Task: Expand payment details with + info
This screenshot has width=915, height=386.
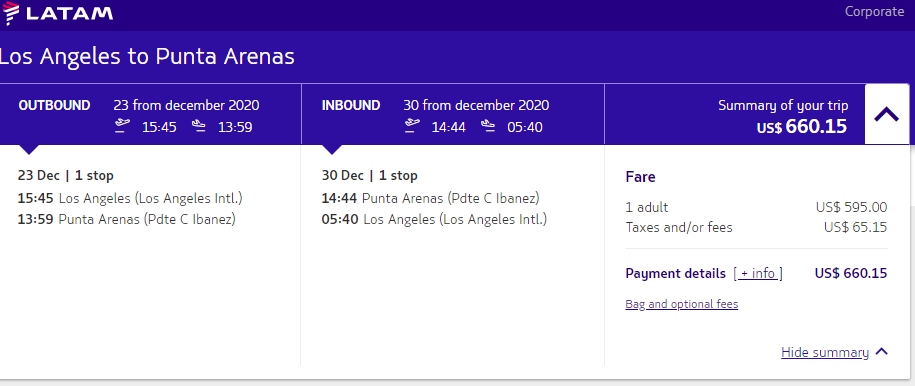Action: [x=758, y=273]
